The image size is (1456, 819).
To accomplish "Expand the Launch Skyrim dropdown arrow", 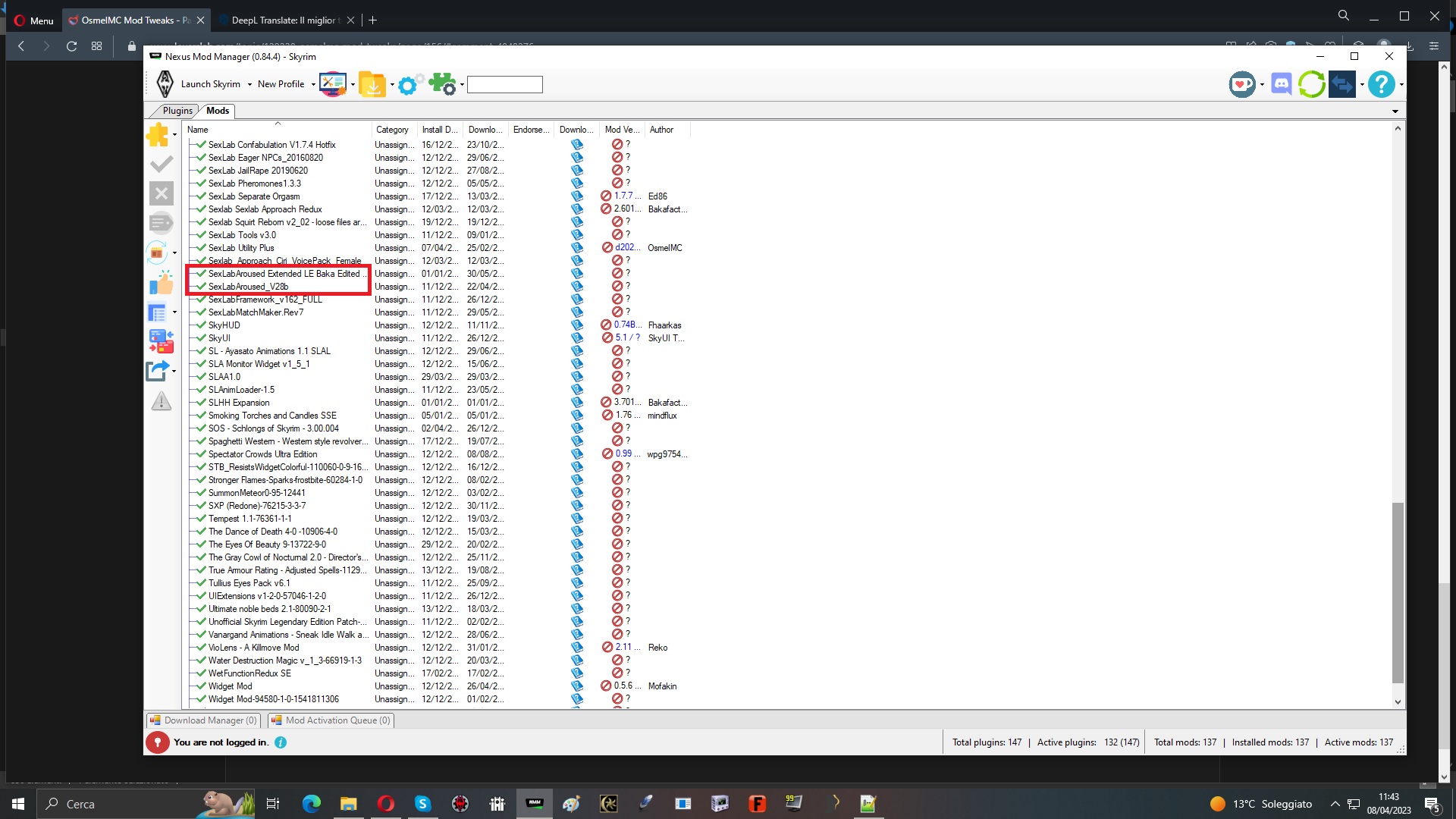I will tap(249, 85).
